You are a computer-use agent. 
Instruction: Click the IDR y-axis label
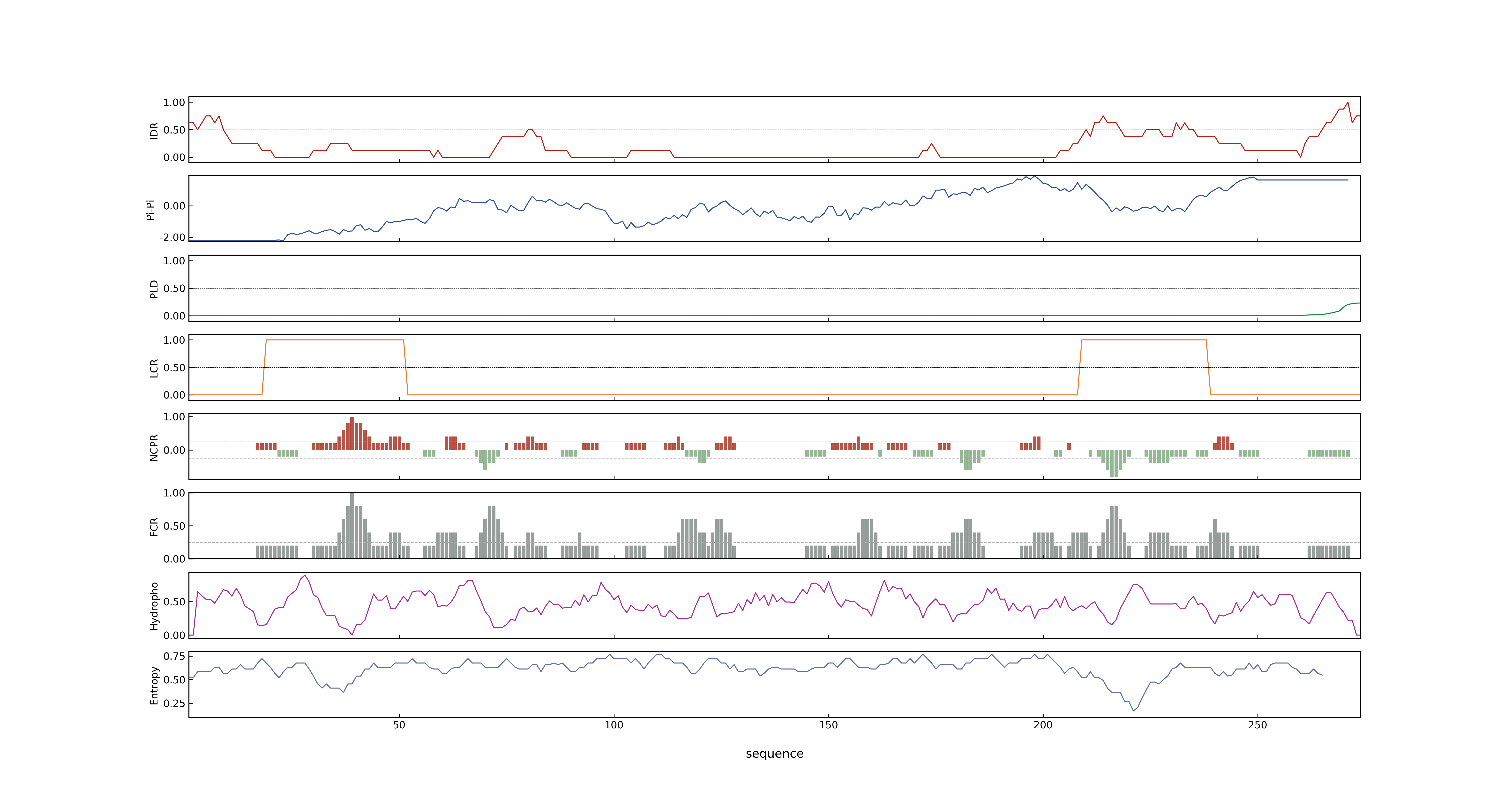[x=154, y=130]
